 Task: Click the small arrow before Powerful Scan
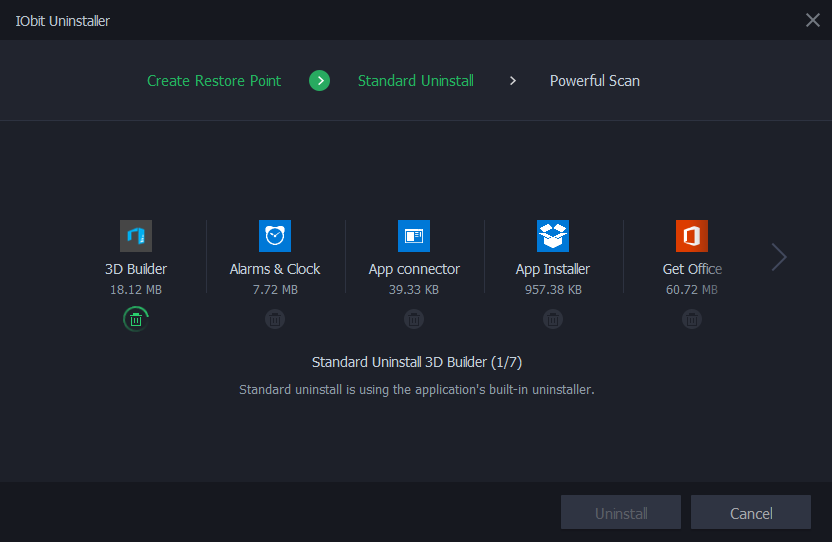pos(513,81)
